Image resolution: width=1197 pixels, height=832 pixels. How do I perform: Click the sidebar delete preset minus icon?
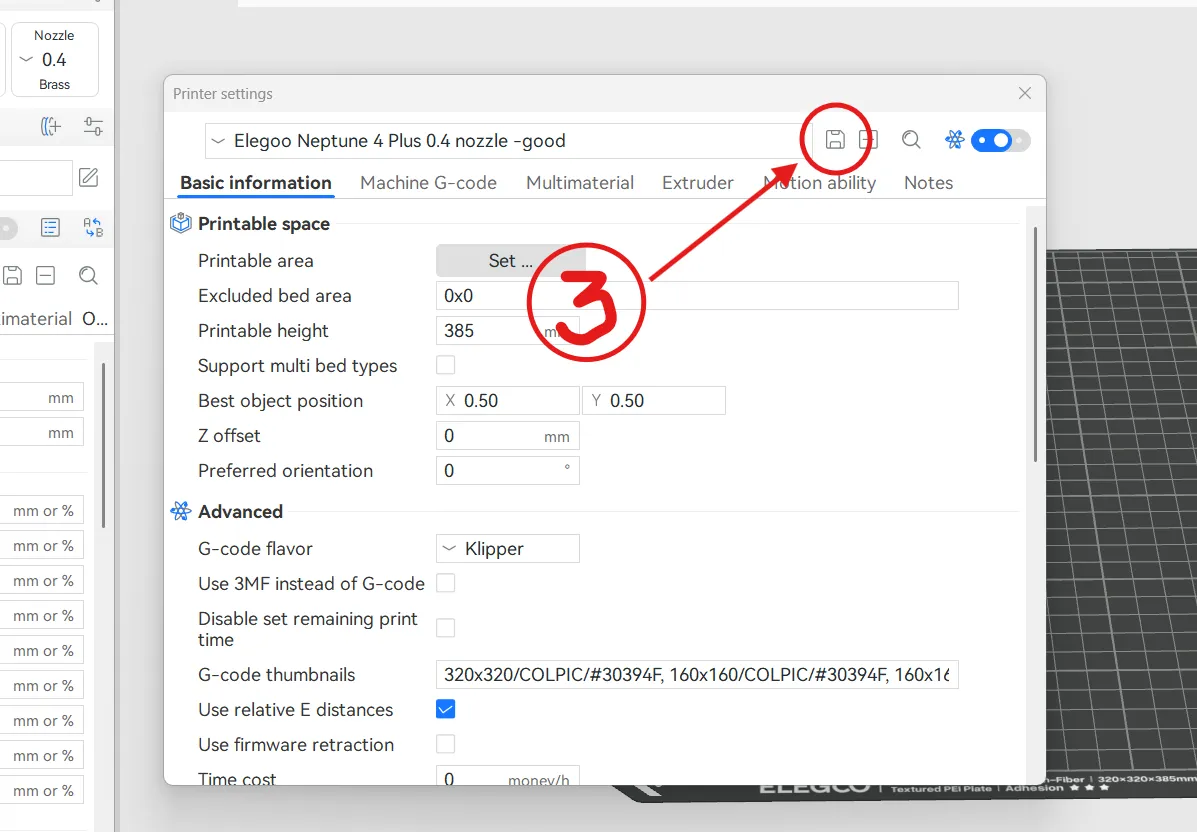click(46, 276)
